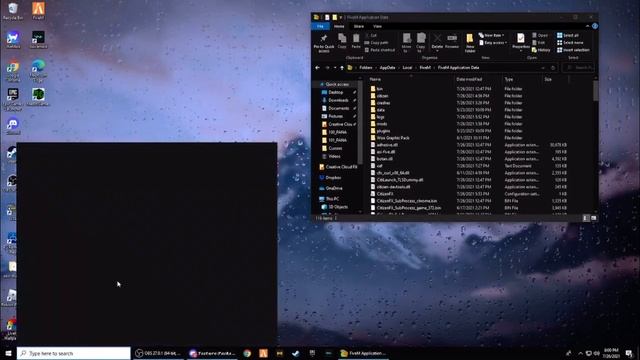Image resolution: width=640 pixels, height=360 pixels.
Task: Click Explorer Up one level arrow
Action: [342, 68]
